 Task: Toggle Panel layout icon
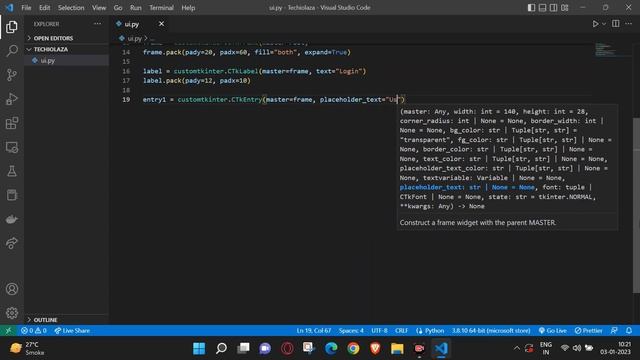tap(542, 8)
